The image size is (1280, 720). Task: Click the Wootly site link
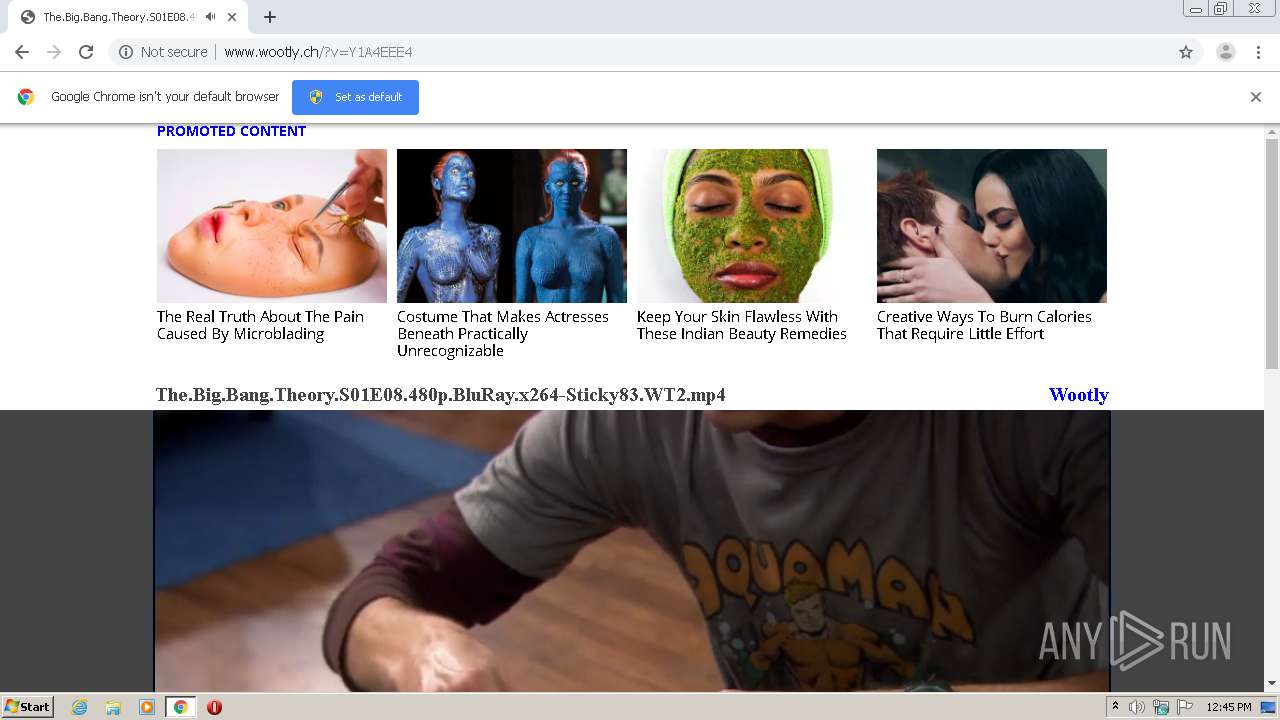click(x=1079, y=395)
